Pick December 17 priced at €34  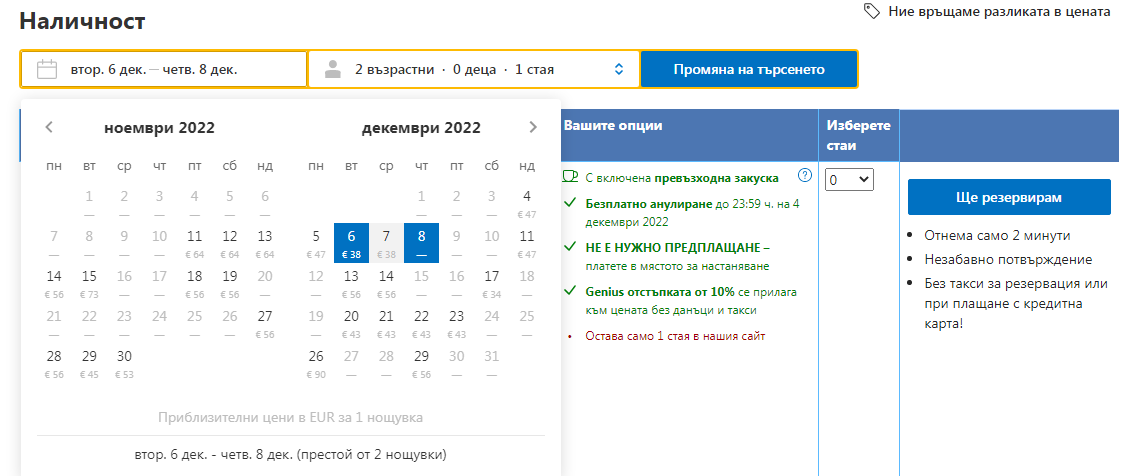point(491,282)
